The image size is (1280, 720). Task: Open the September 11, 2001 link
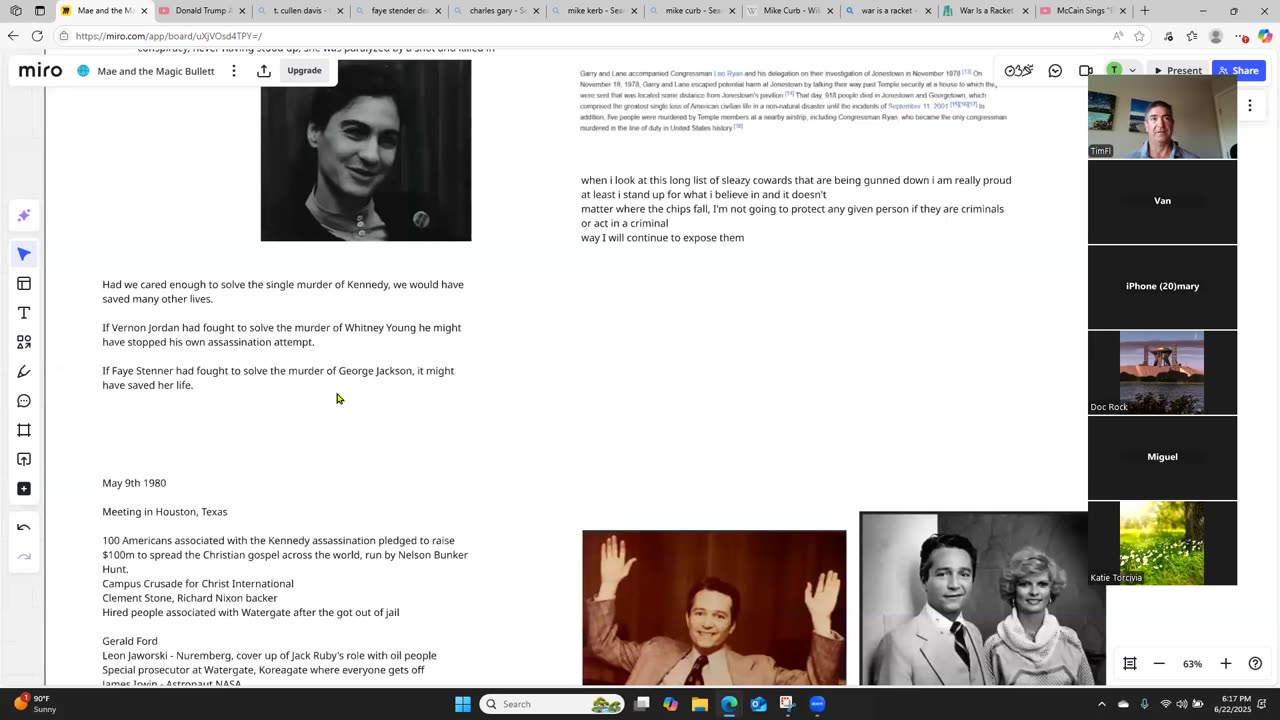[x=918, y=106]
